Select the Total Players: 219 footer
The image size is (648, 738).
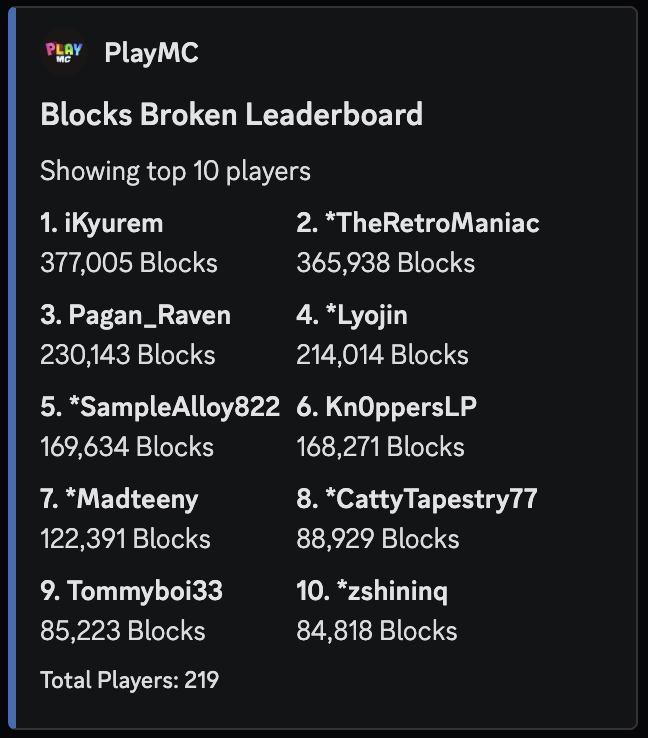(x=129, y=680)
